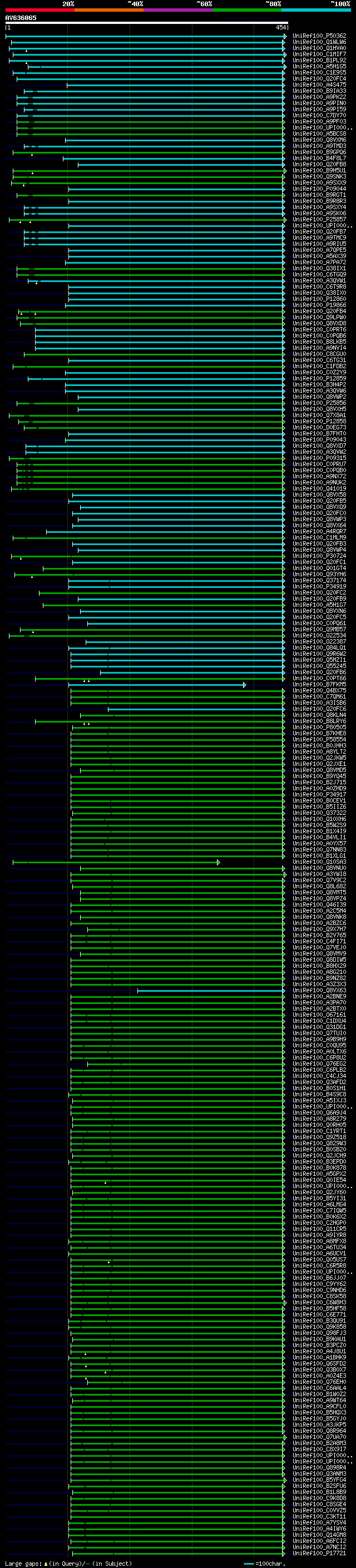Click hit label UniRef100_B2SFU6
The height and width of the screenshot is (1568, 356).
(x=319, y=1486)
